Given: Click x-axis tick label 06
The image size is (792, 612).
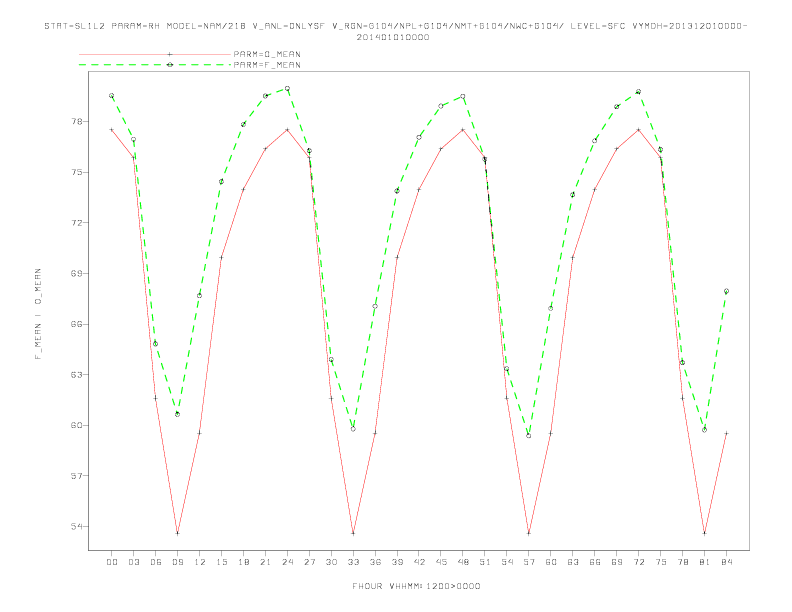Looking at the screenshot, I should [x=156, y=562].
